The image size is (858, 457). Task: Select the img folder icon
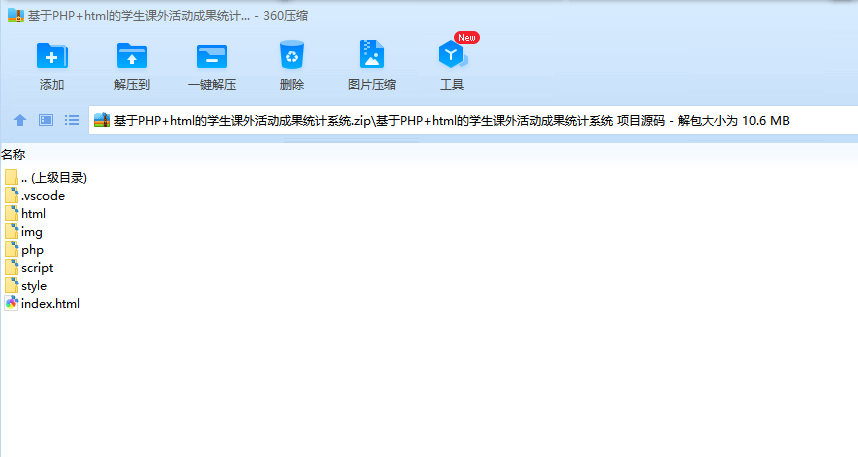tap(11, 232)
